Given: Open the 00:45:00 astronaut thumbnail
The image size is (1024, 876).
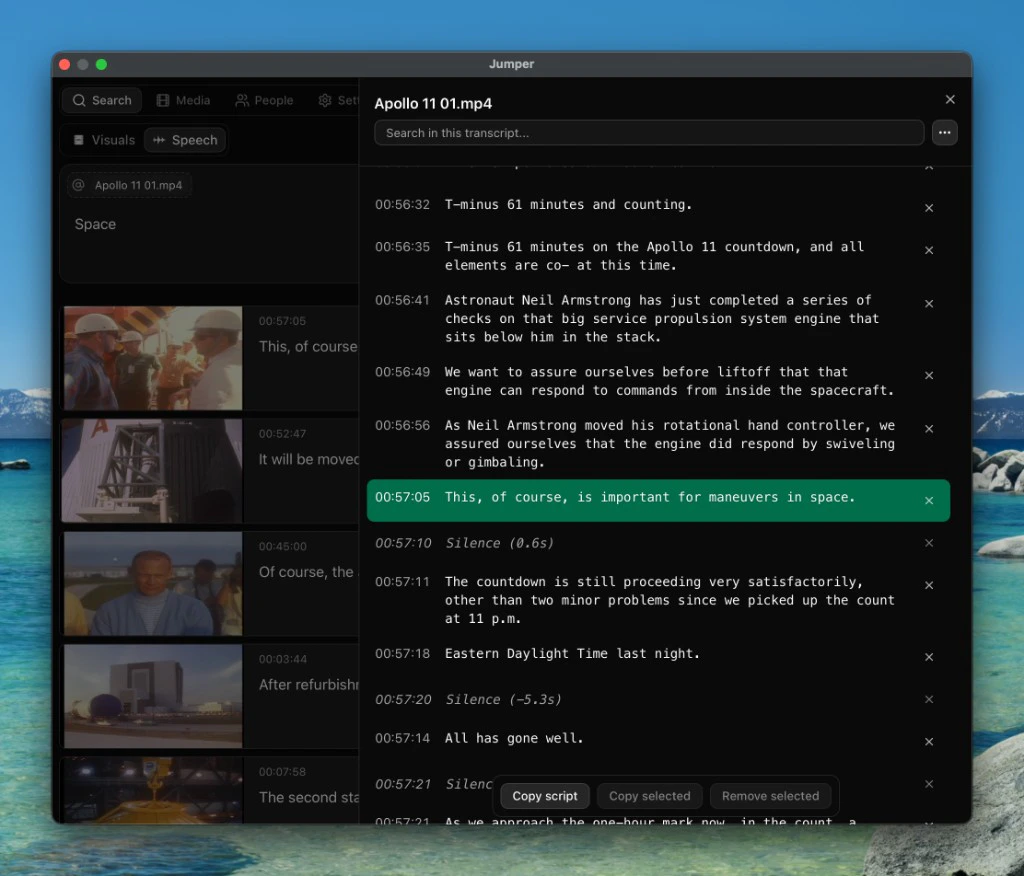Looking at the screenshot, I should pyautogui.click(x=152, y=583).
